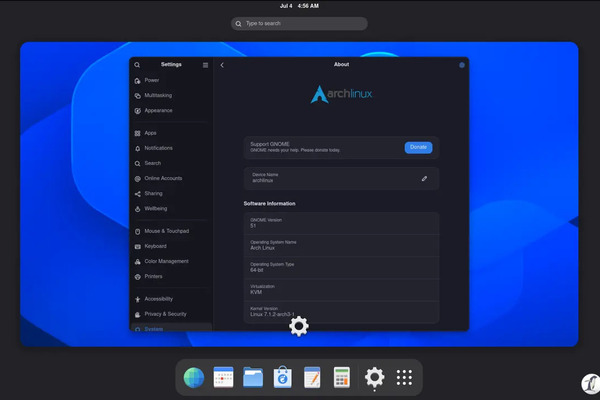Open Files from the dock
The image size is (600, 400).
(253, 377)
